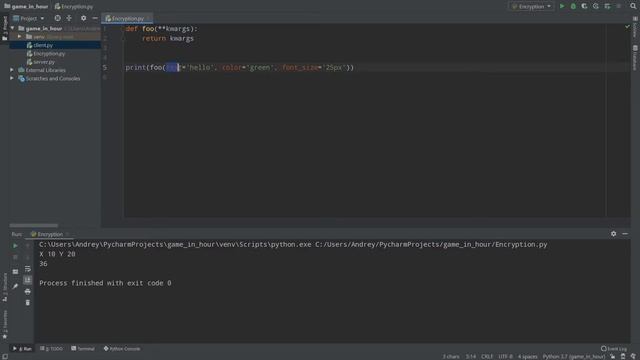Screen dimensions: 640x360
Task: Select Scratches and Consoles tree item
Action: click(x=53, y=78)
